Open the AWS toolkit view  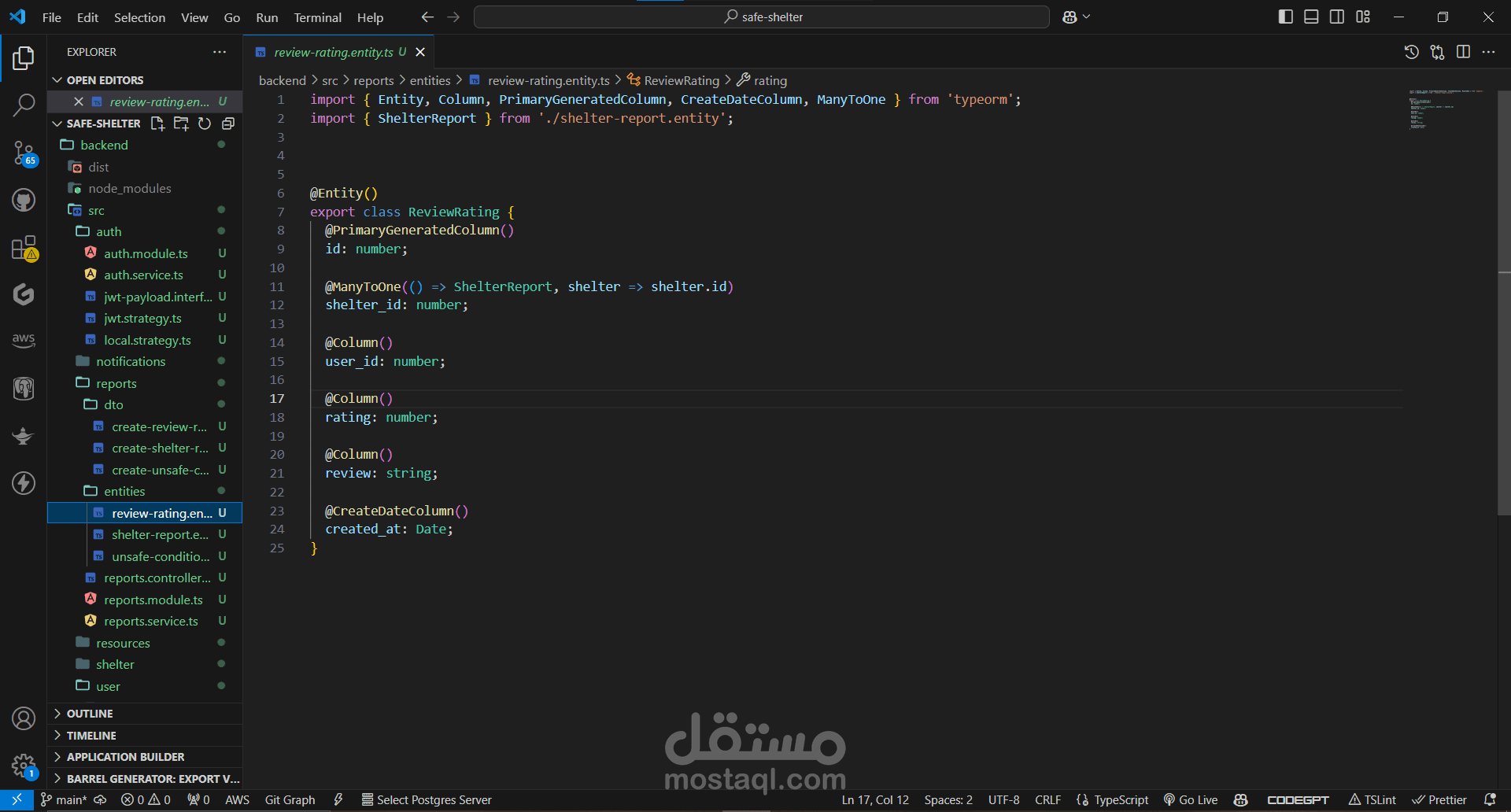24,341
